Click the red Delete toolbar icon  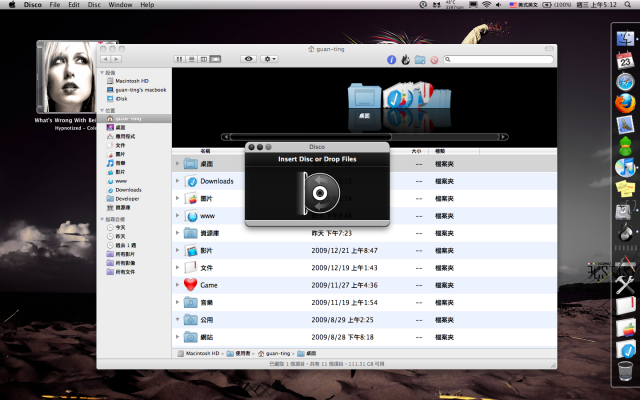tap(434, 60)
